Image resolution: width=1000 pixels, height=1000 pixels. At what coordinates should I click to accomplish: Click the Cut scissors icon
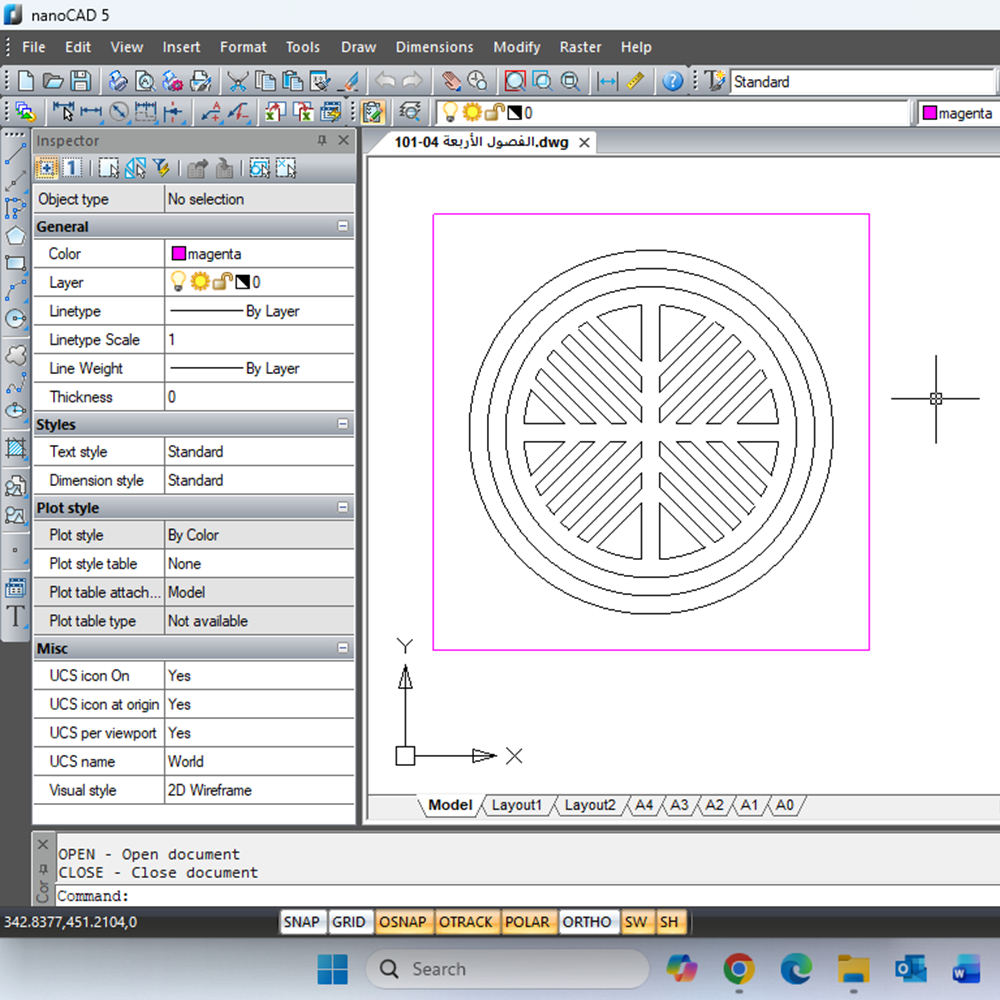coord(237,82)
